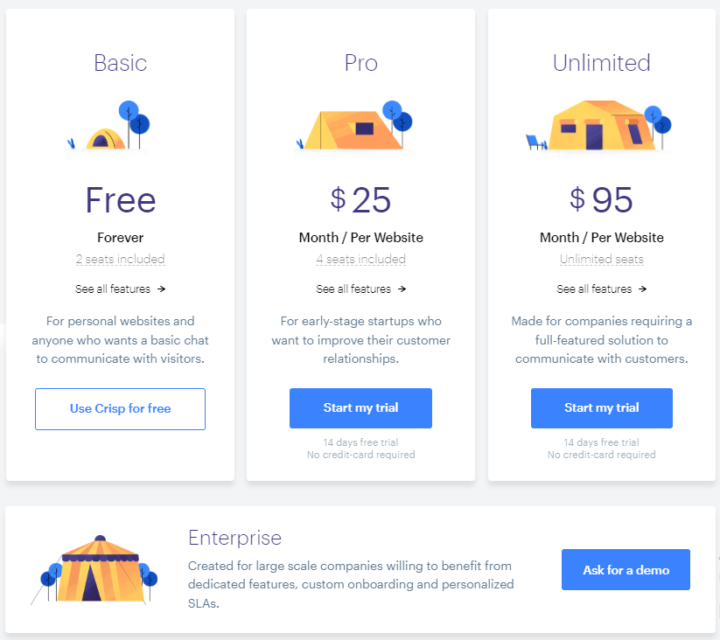Screen dimensions: 720x640
Task: Expand See all features for Unlimited plan
Action: tap(594, 289)
